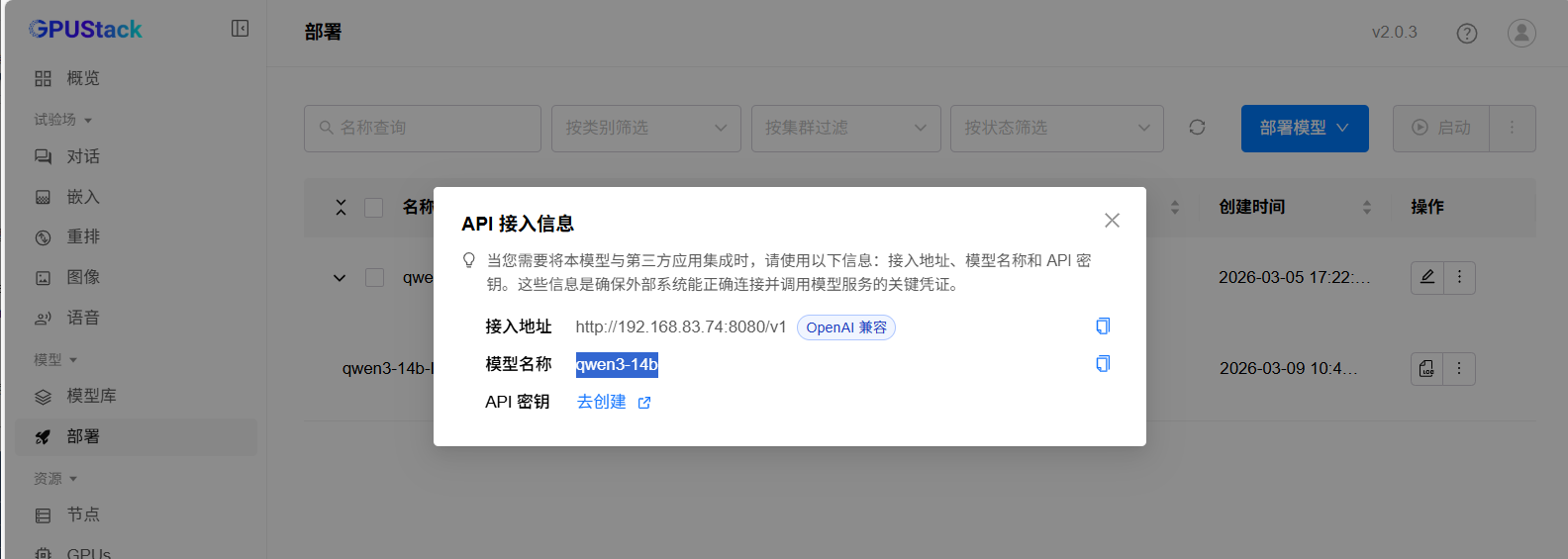This screenshot has width=1568, height=559.
Task: Collapse the first deployment row chevron
Action: [x=340, y=278]
